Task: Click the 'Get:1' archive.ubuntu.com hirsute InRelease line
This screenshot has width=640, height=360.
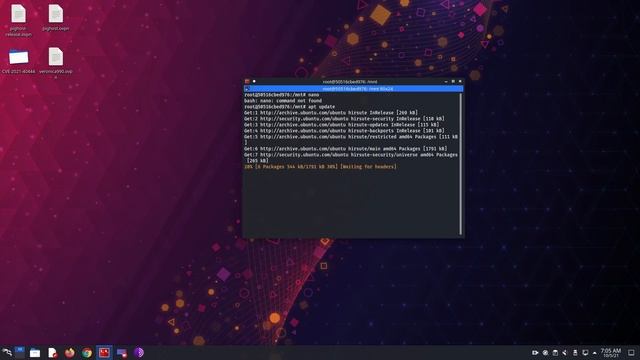Action: pyautogui.click(x=331, y=113)
